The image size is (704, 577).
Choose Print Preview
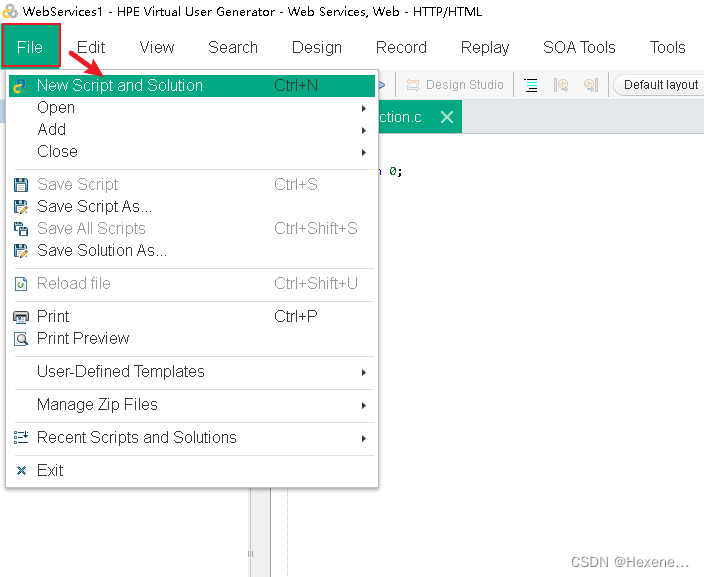[x=192, y=339]
